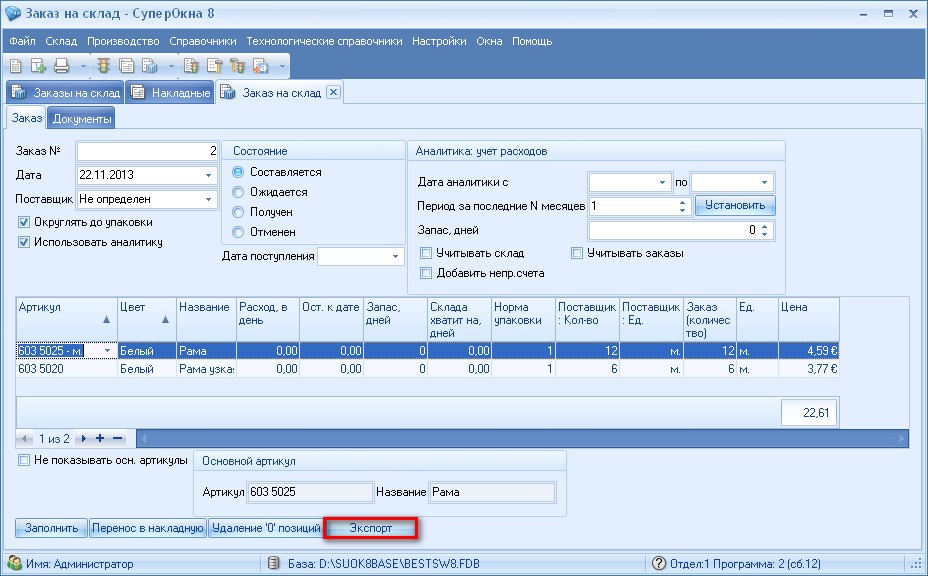
Task: Open the 'Настройки' menu
Action: (x=439, y=41)
